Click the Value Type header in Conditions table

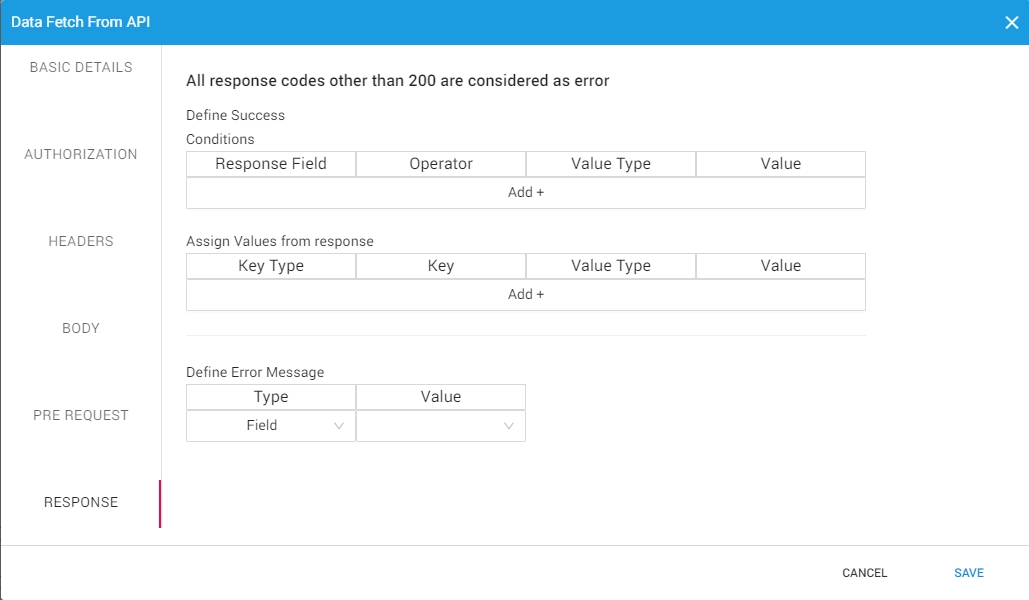(x=611, y=164)
